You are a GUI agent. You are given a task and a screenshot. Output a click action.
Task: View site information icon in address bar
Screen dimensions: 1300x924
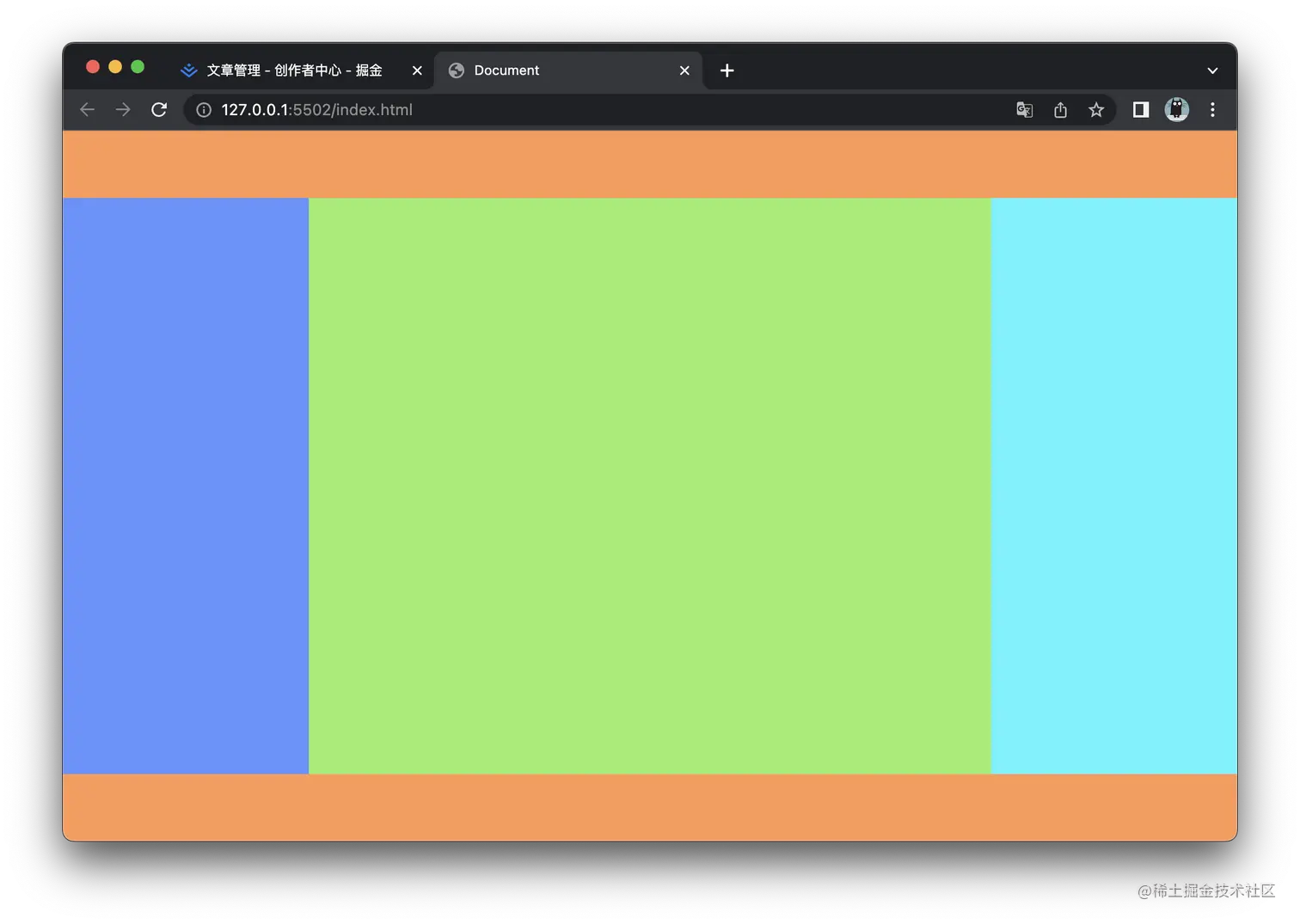(204, 110)
